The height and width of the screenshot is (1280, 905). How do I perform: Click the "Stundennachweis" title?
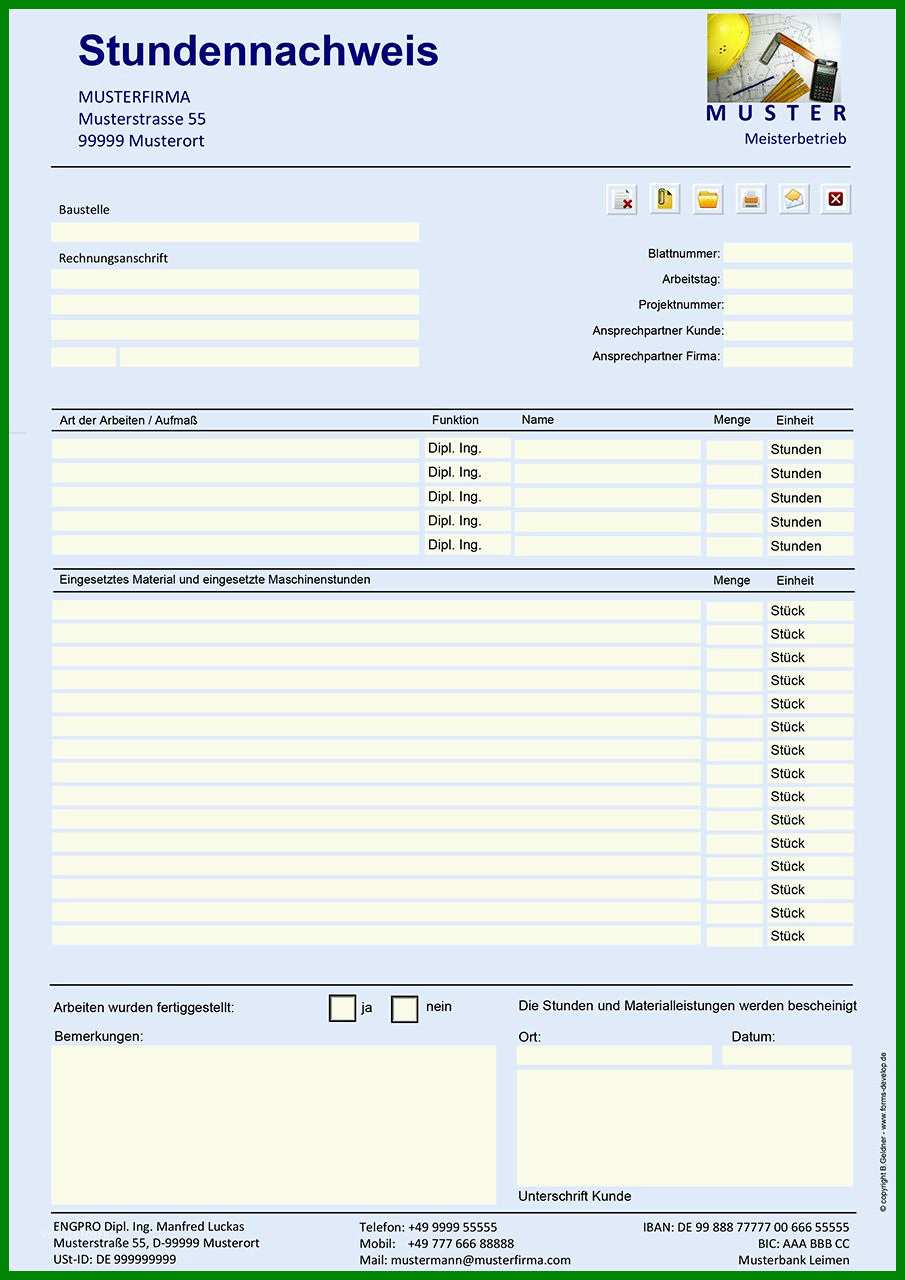(258, 50)
